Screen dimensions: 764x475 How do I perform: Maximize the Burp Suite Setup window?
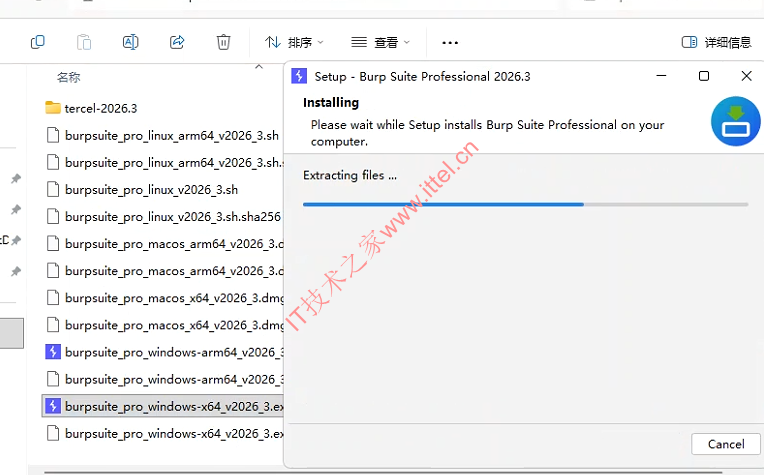704,76
